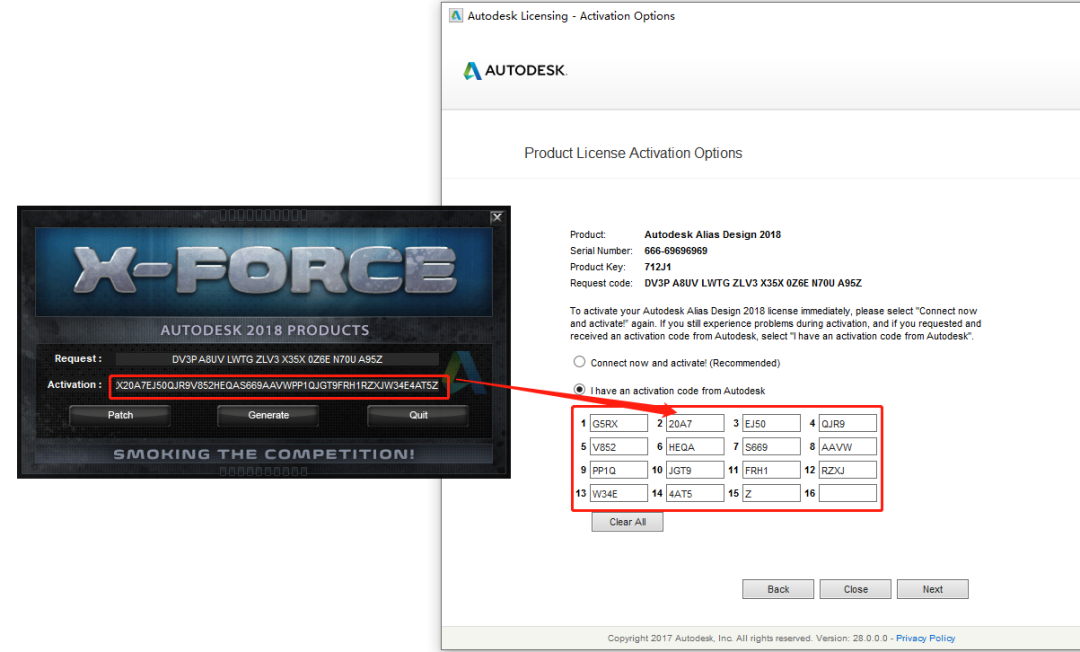The width and height of the screenshot is (1080, 652).
Task: Click activation code field 14 containing 4AT5
Action: point(695,493)
